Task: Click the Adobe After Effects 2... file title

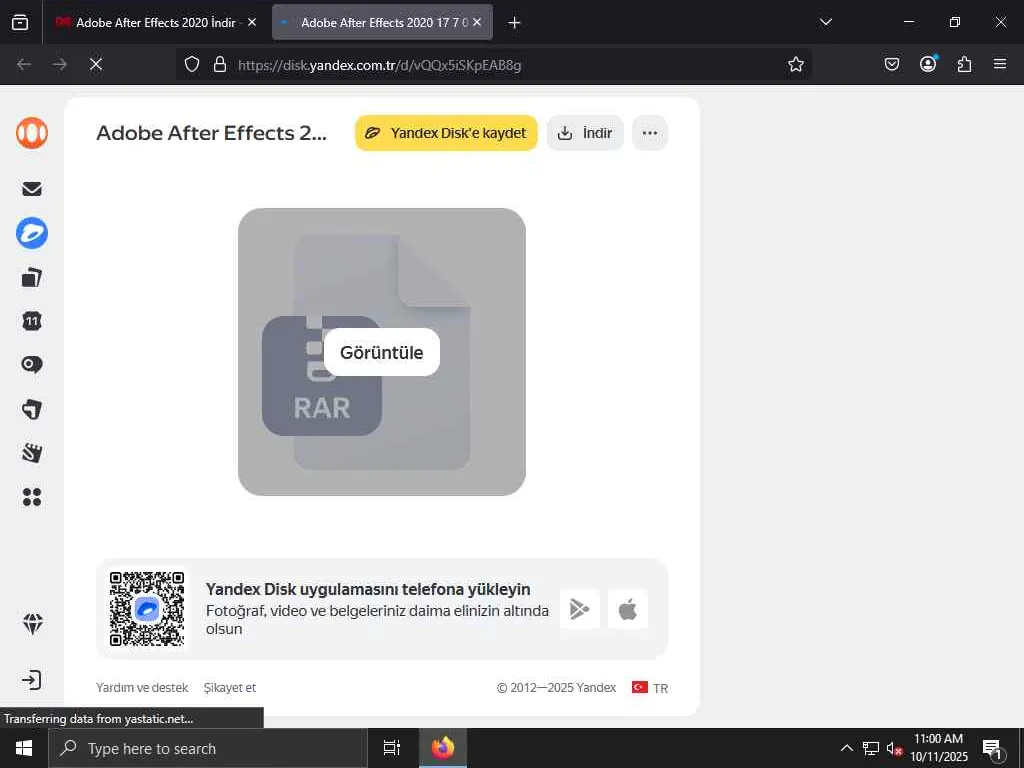Action: tap(212, 133)
